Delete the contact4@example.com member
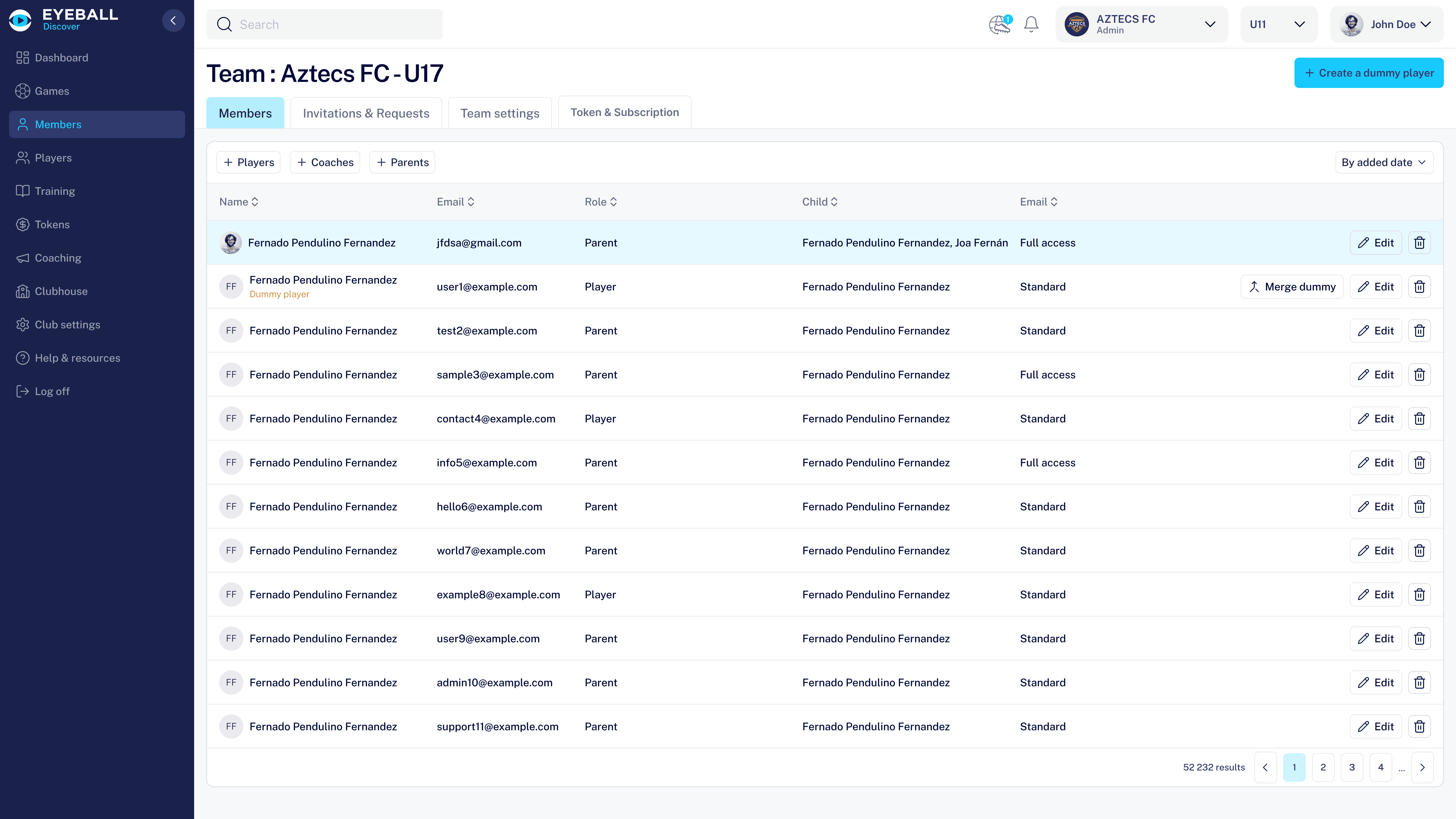 pyautogui.click(x=1419, y=419)
